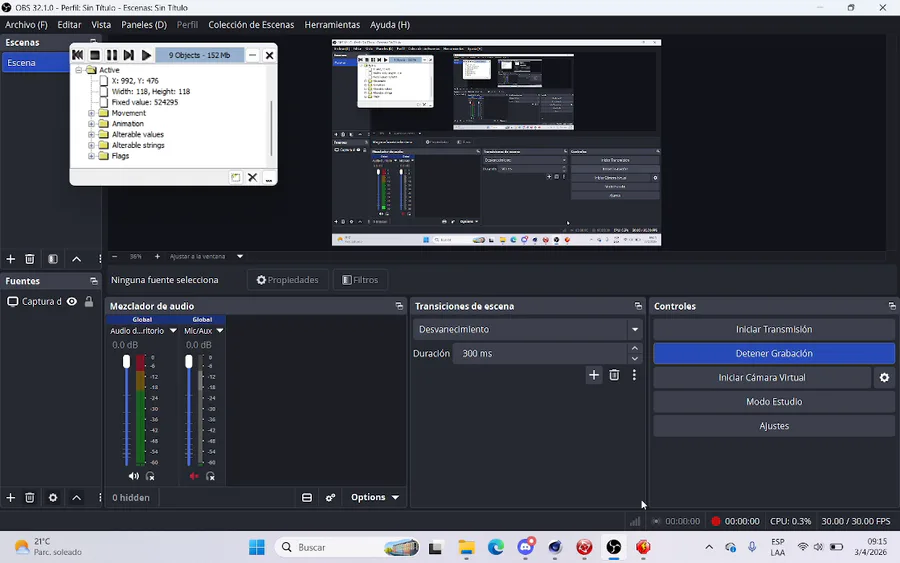This screenshot has height=563, width=900.
Task: Open the audio mixer Options dropdown
Action: 375,498
